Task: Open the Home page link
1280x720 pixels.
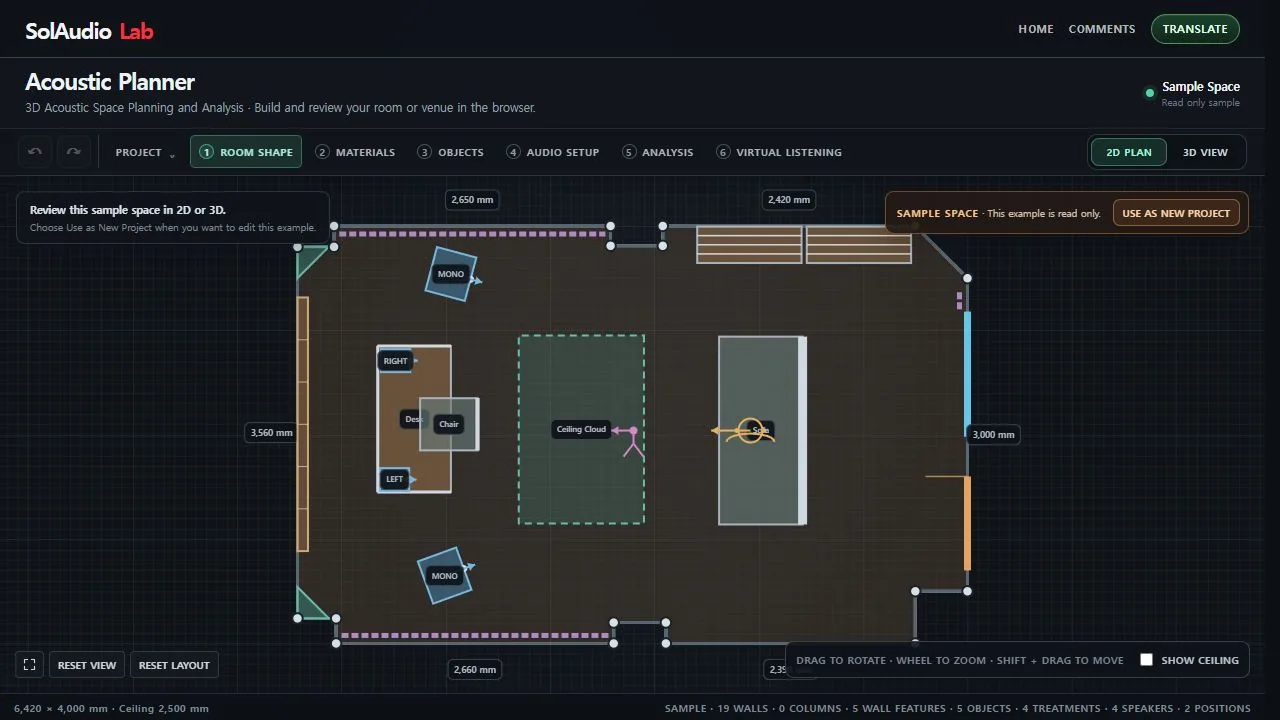Action: click(x=1036, y=29)
